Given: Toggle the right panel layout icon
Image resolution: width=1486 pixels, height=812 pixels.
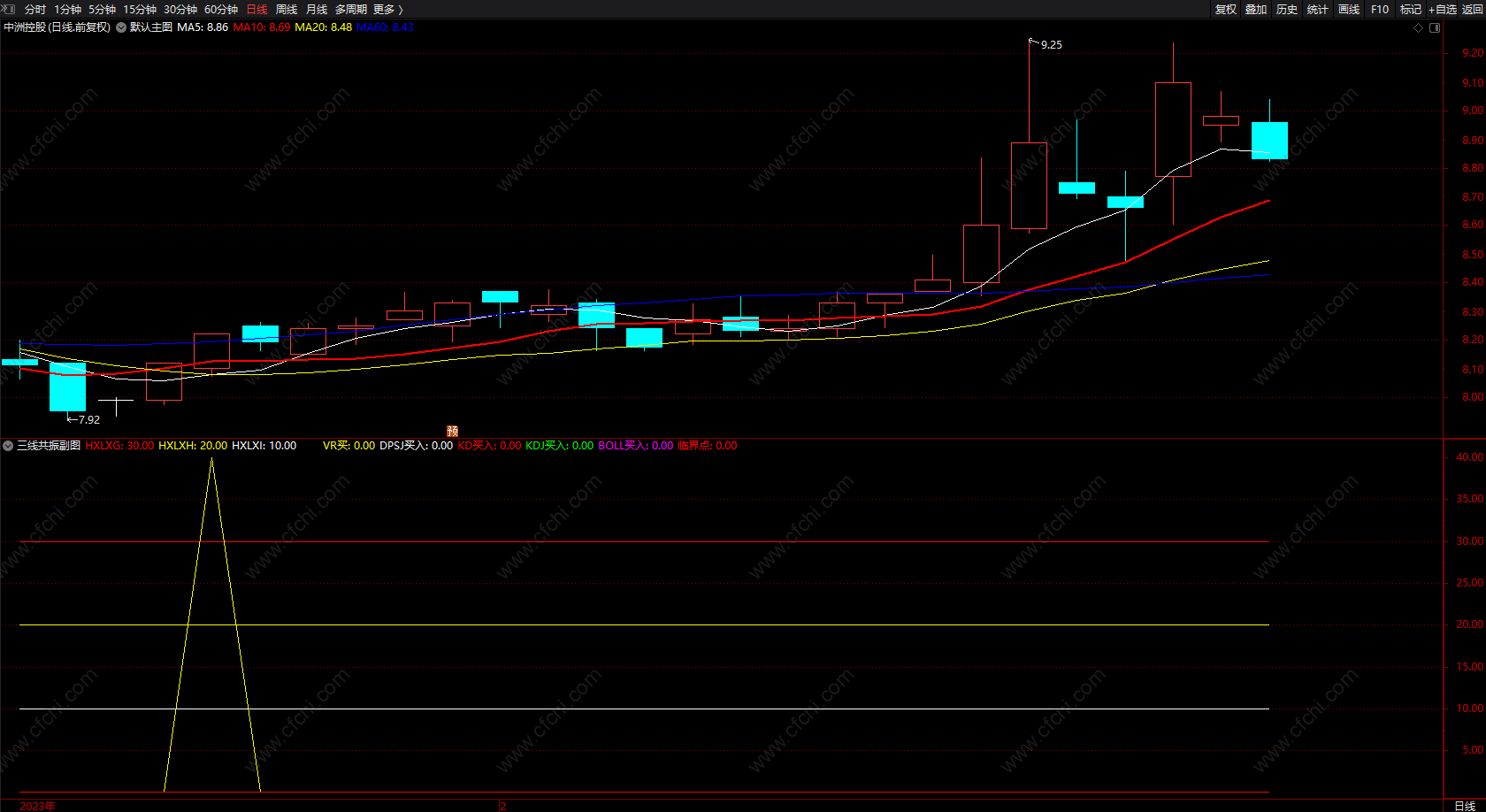Looking at the screenshot, I should [1435, 27].
